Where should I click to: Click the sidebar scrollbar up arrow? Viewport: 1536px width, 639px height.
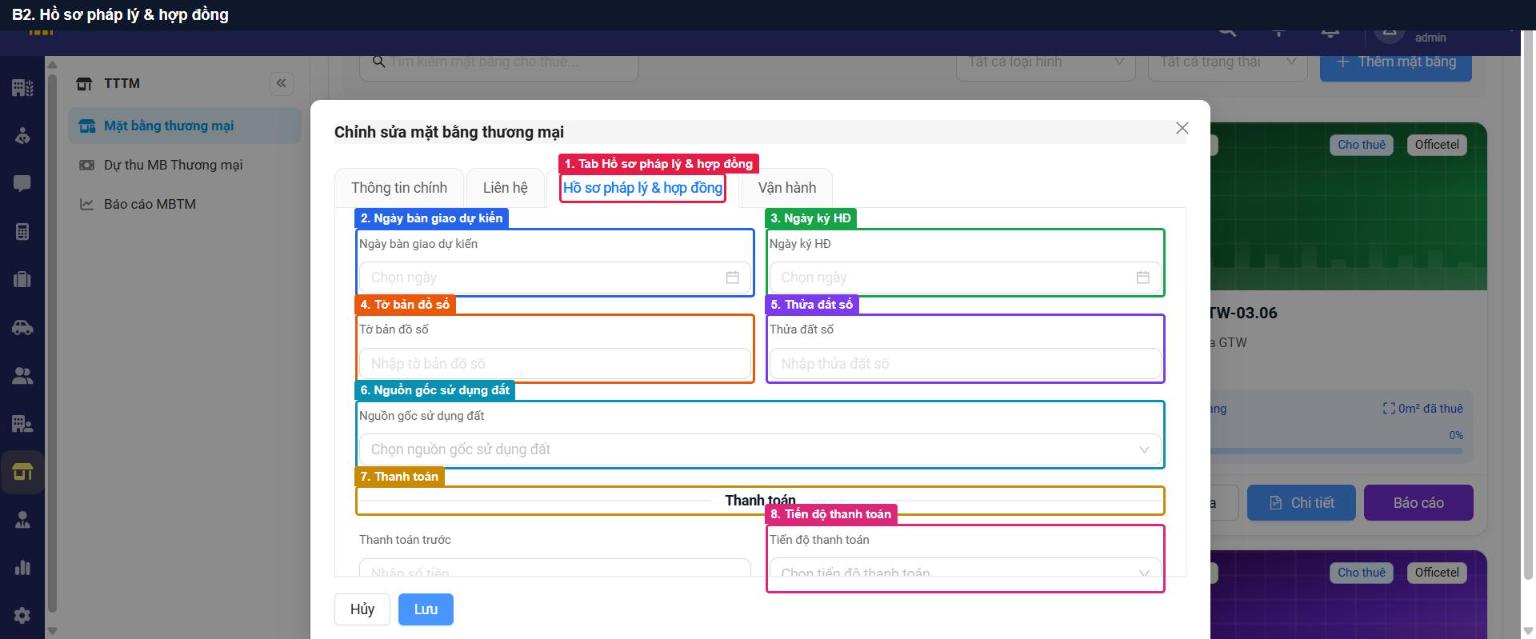coord(52,65)
